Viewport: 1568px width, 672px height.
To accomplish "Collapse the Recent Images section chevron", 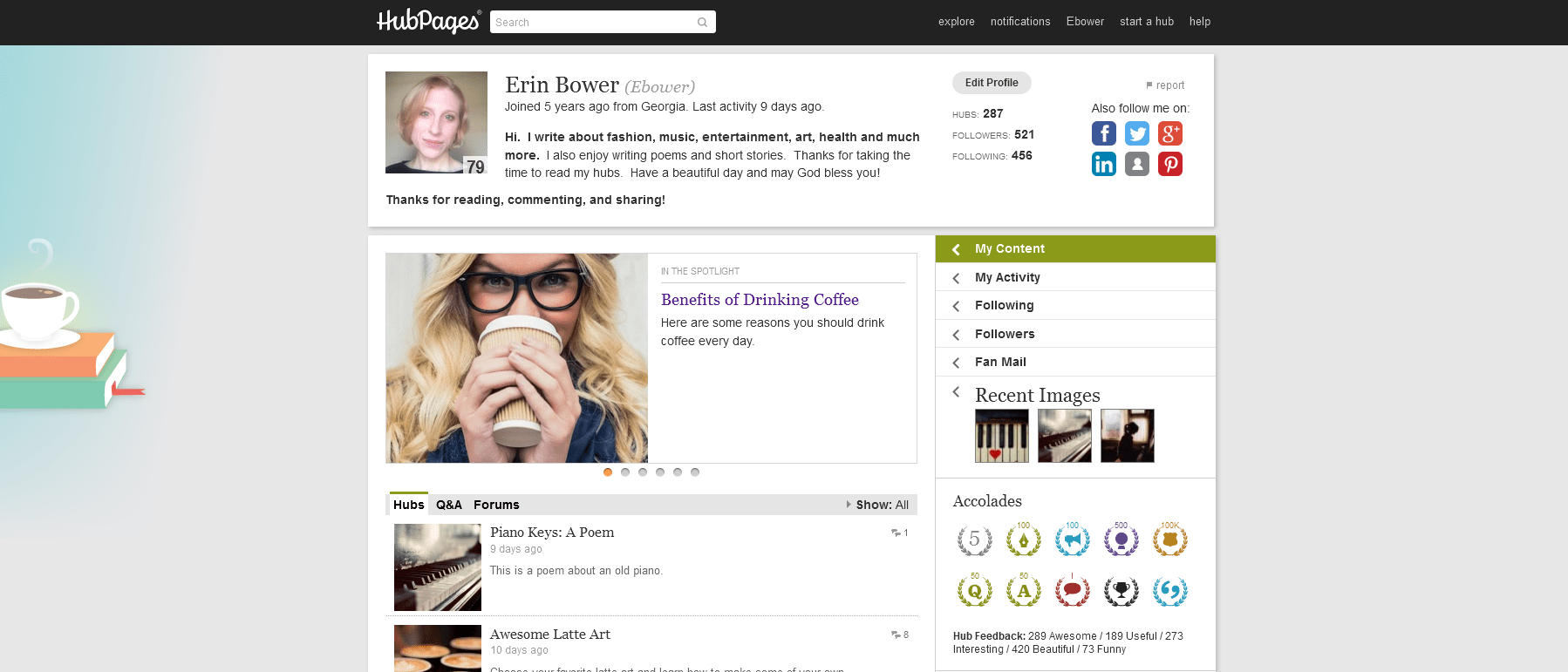I will click(x=957, y=392).
